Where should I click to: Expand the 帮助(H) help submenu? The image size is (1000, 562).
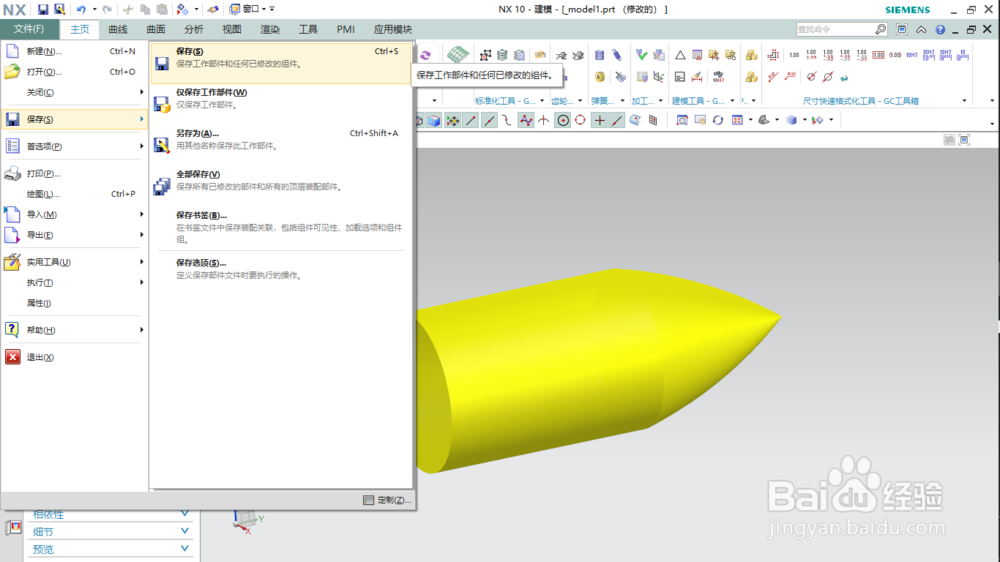pos(74,330)
